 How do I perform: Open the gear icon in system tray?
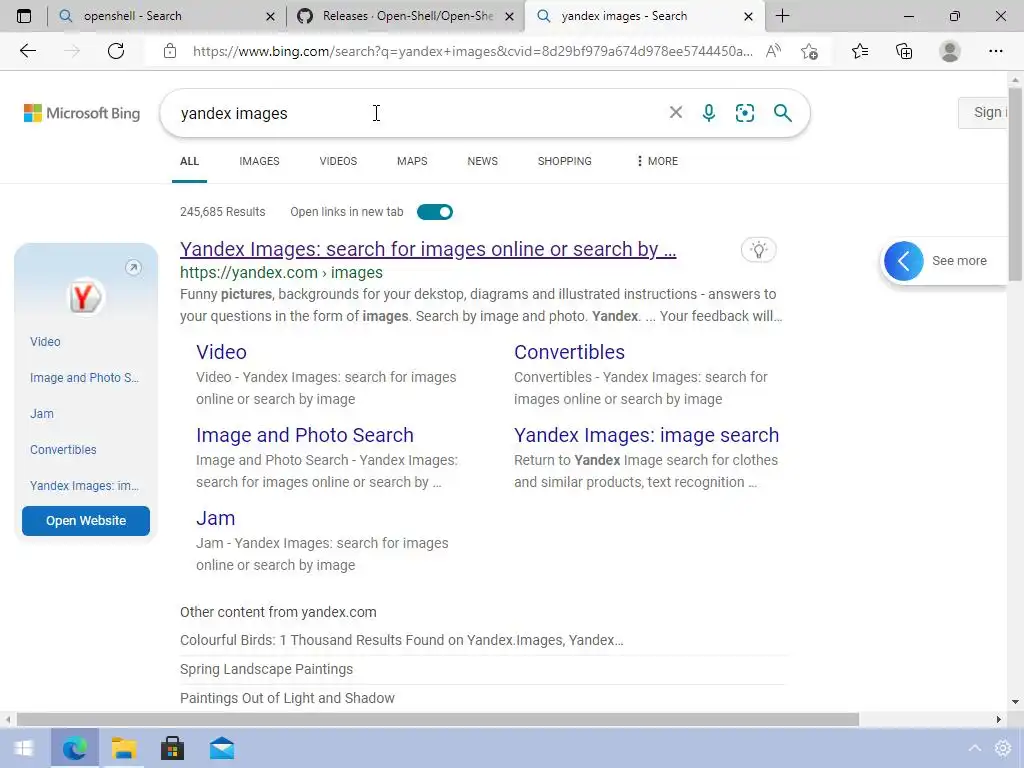click(x=1002, y=748)
